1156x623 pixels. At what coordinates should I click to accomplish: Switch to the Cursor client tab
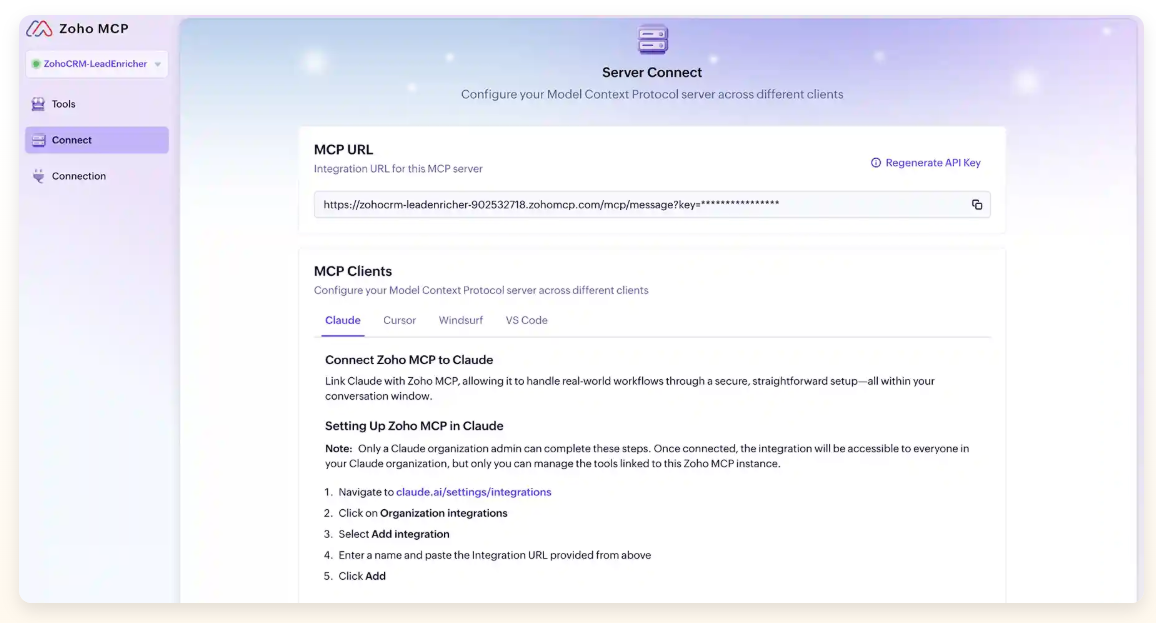400,321
